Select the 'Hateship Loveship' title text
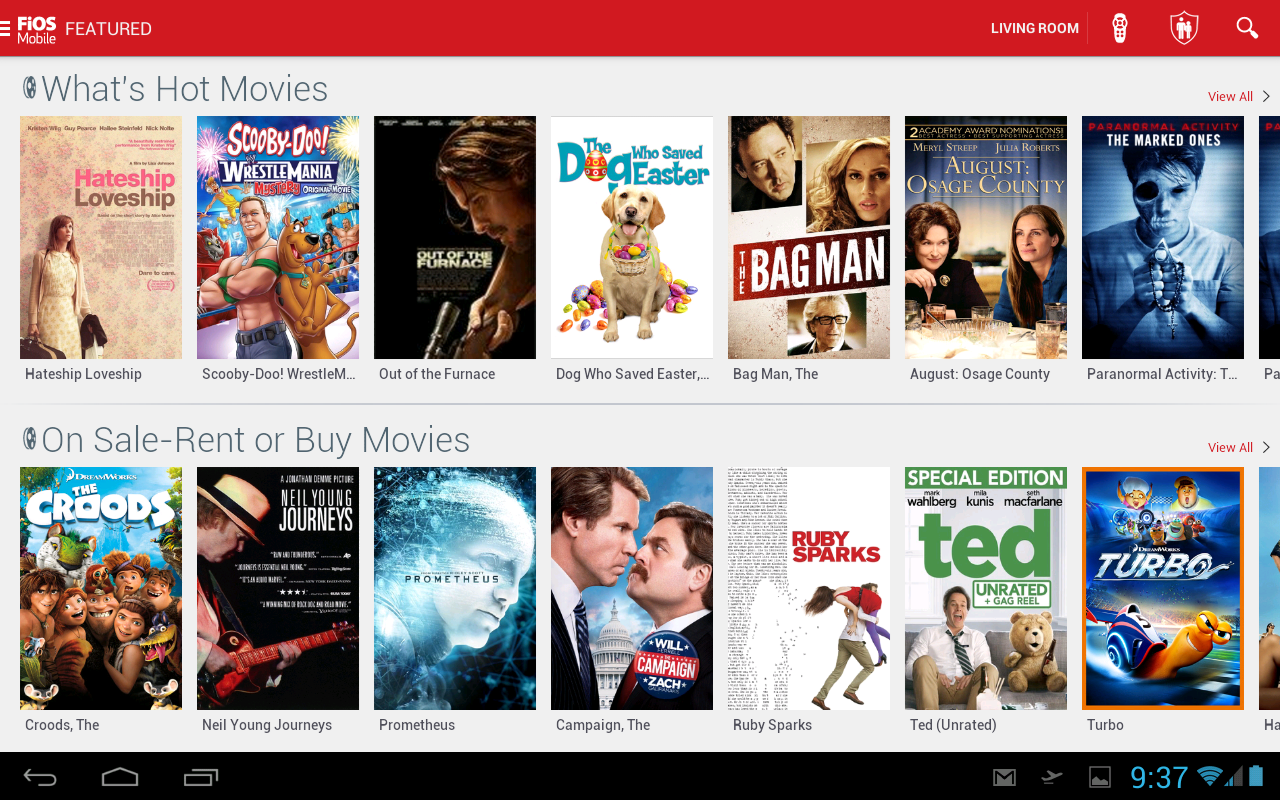 (83, 374)
